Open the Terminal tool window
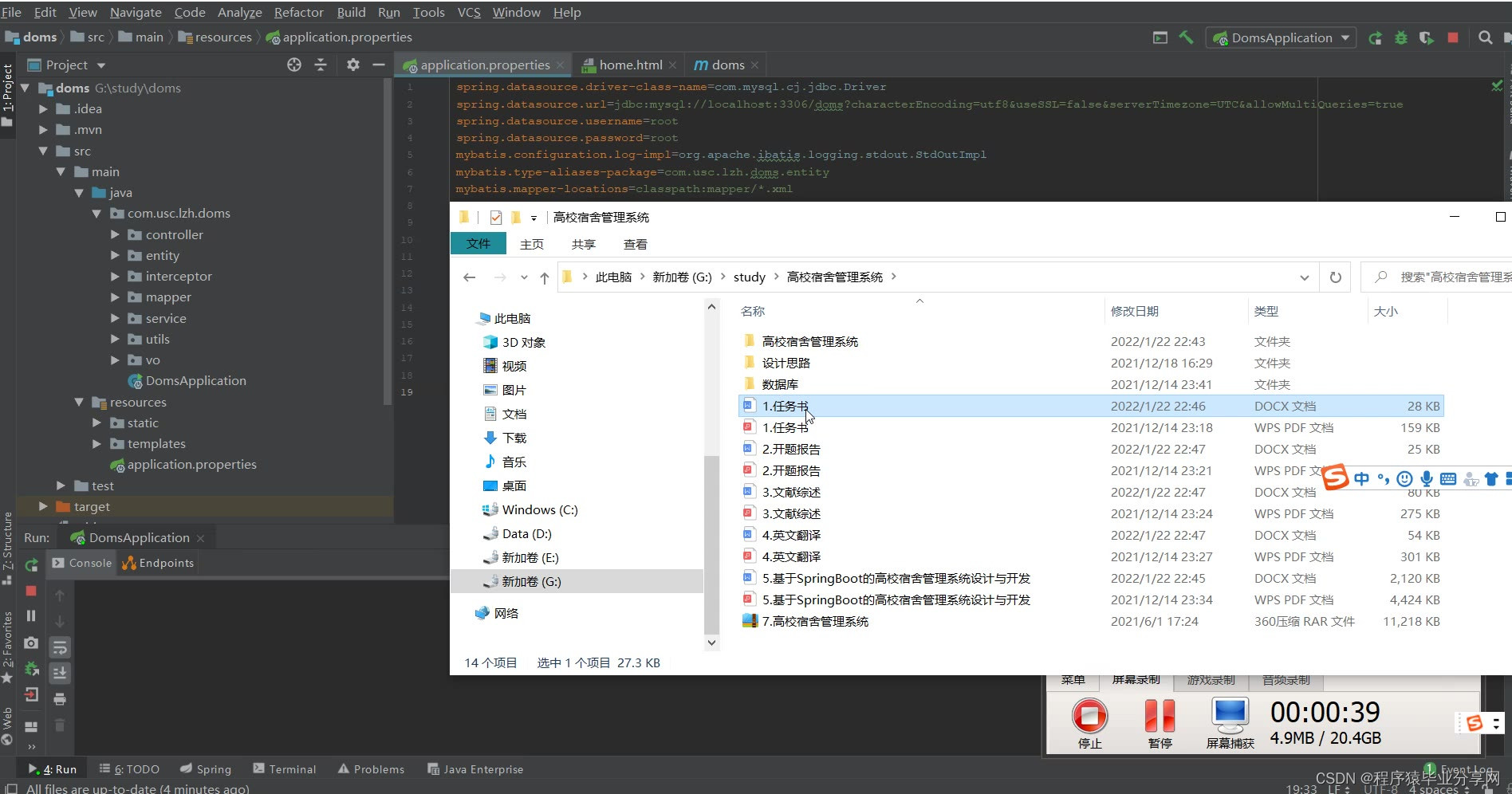The image size is (1512, 794). point(285,769)
